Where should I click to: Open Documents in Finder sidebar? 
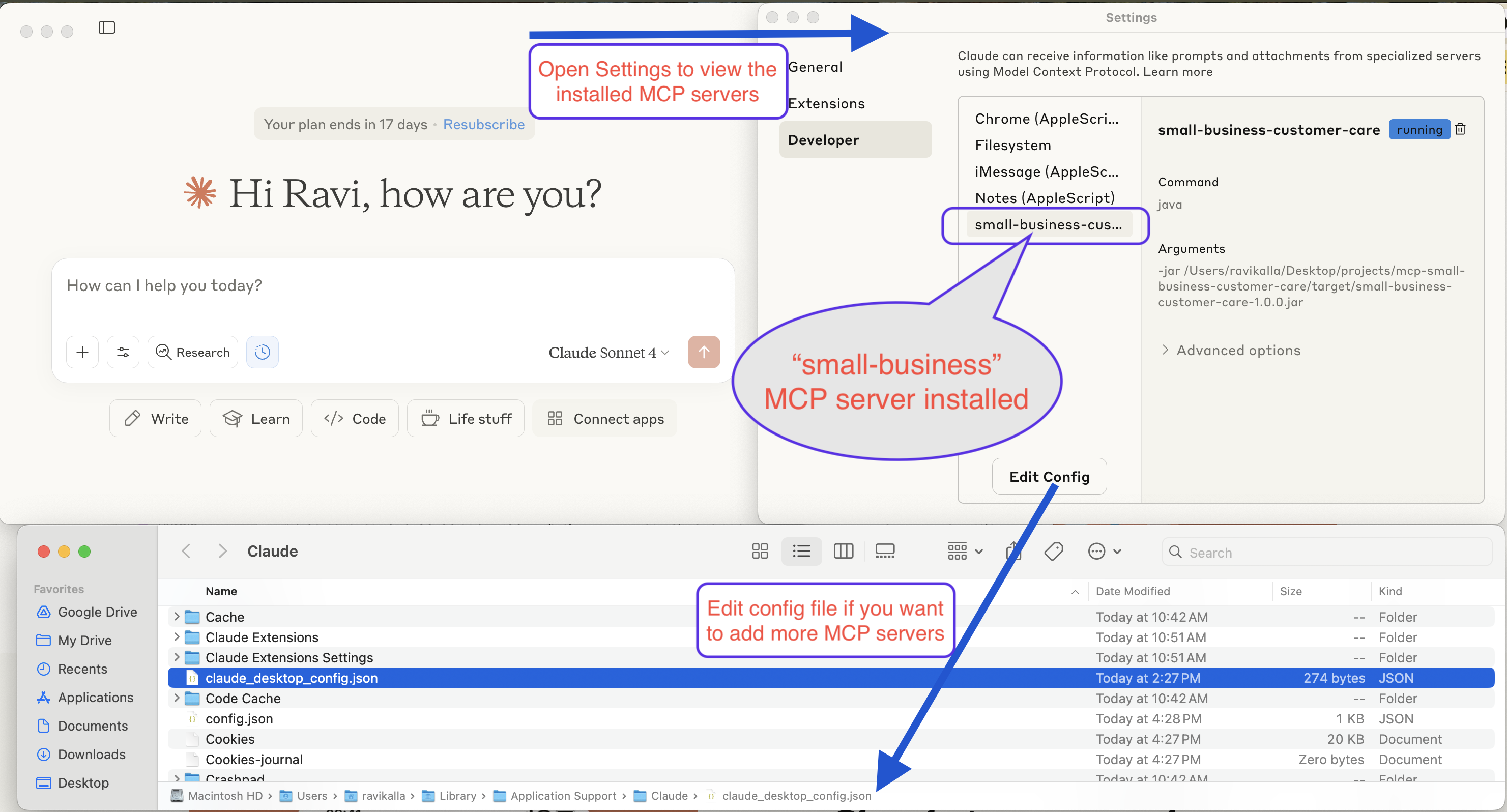pos(82,726)
